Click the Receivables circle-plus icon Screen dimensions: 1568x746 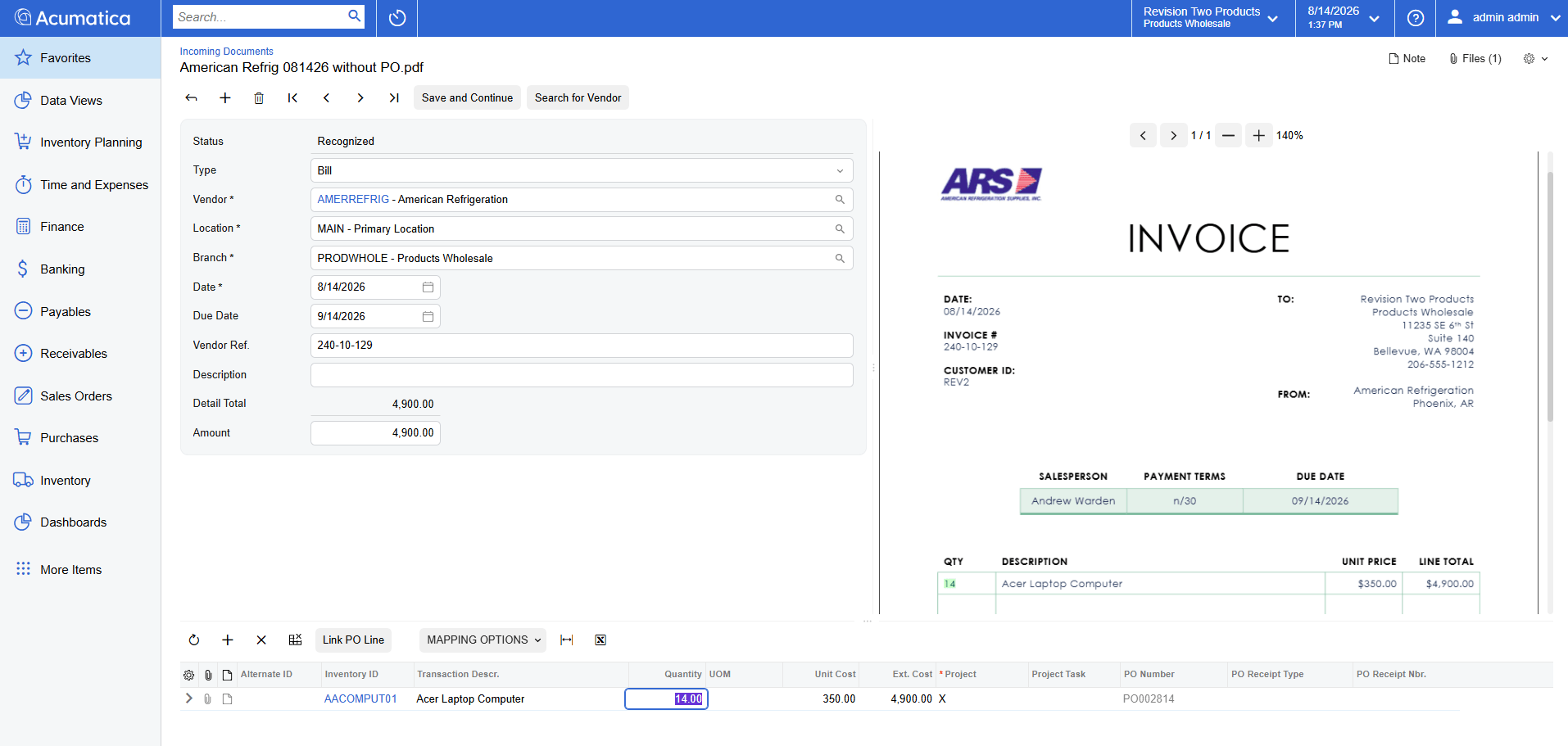(x=24, y=353)
